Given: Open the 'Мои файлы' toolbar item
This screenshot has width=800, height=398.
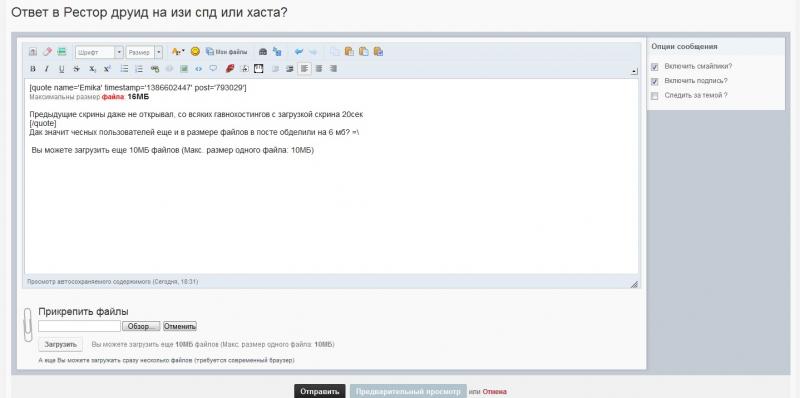Looking at the screenshot, I should point(227,52).
